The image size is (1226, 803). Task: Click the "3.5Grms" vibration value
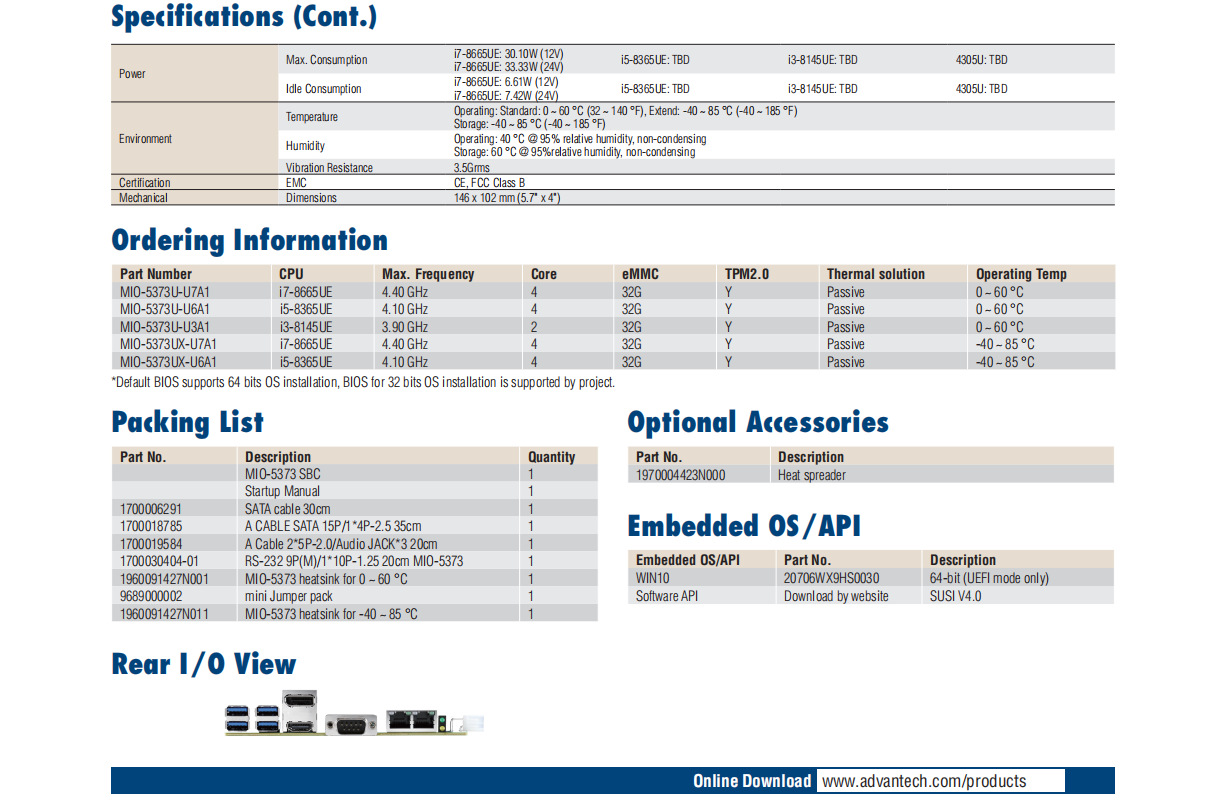(x=472, y=168)
